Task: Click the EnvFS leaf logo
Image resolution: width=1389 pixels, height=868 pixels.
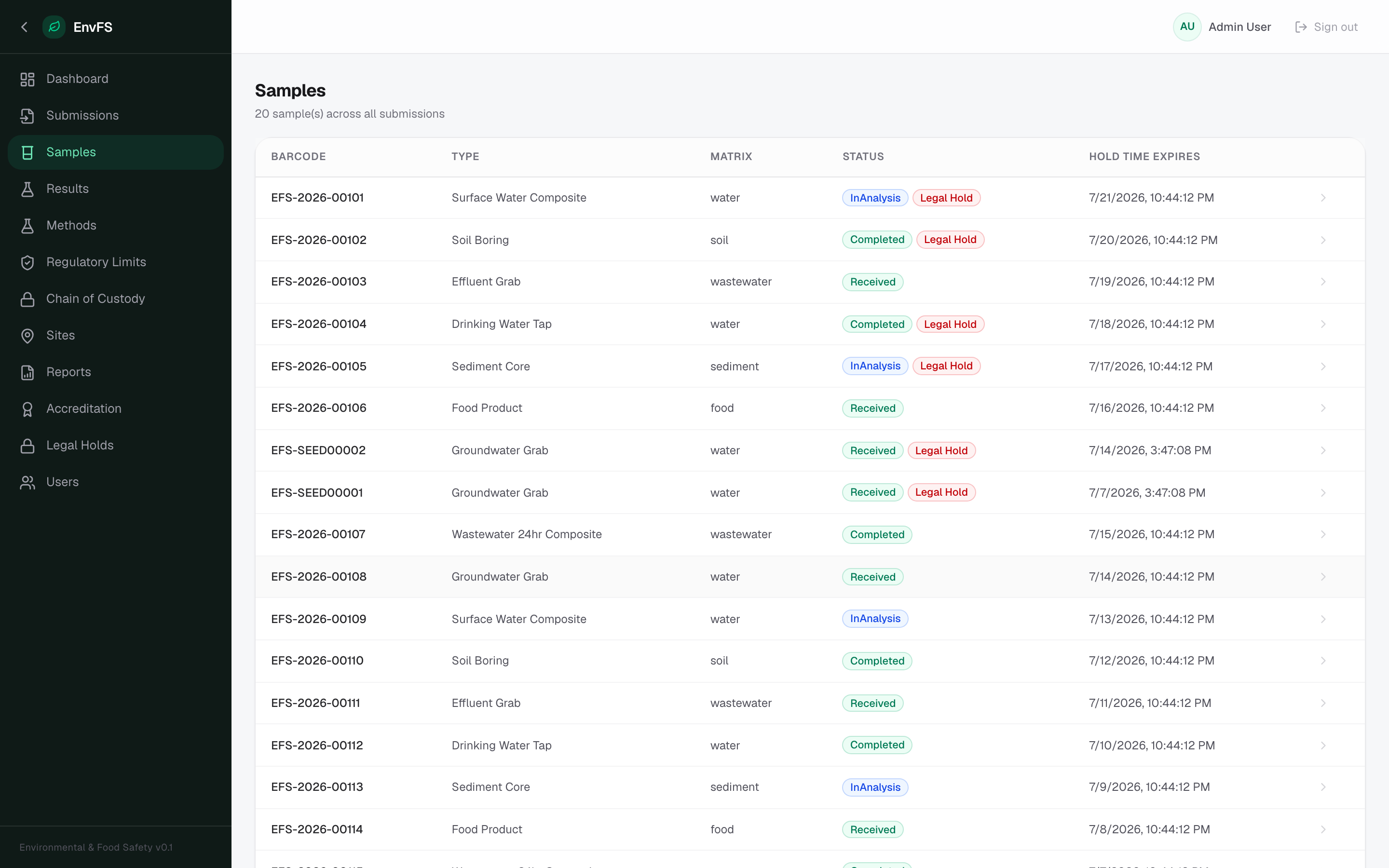Action: coord(54,27)
